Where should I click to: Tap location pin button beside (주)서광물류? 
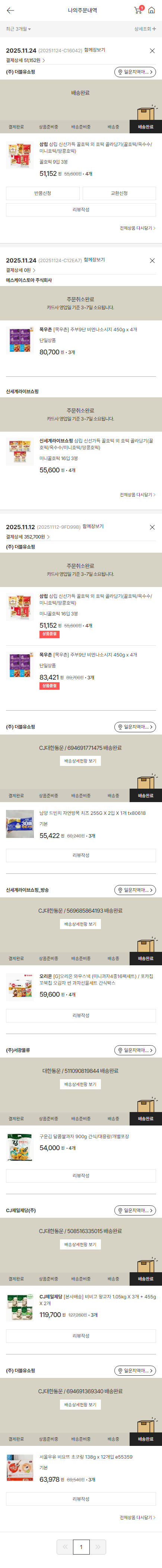click(x=135, y=1050)
